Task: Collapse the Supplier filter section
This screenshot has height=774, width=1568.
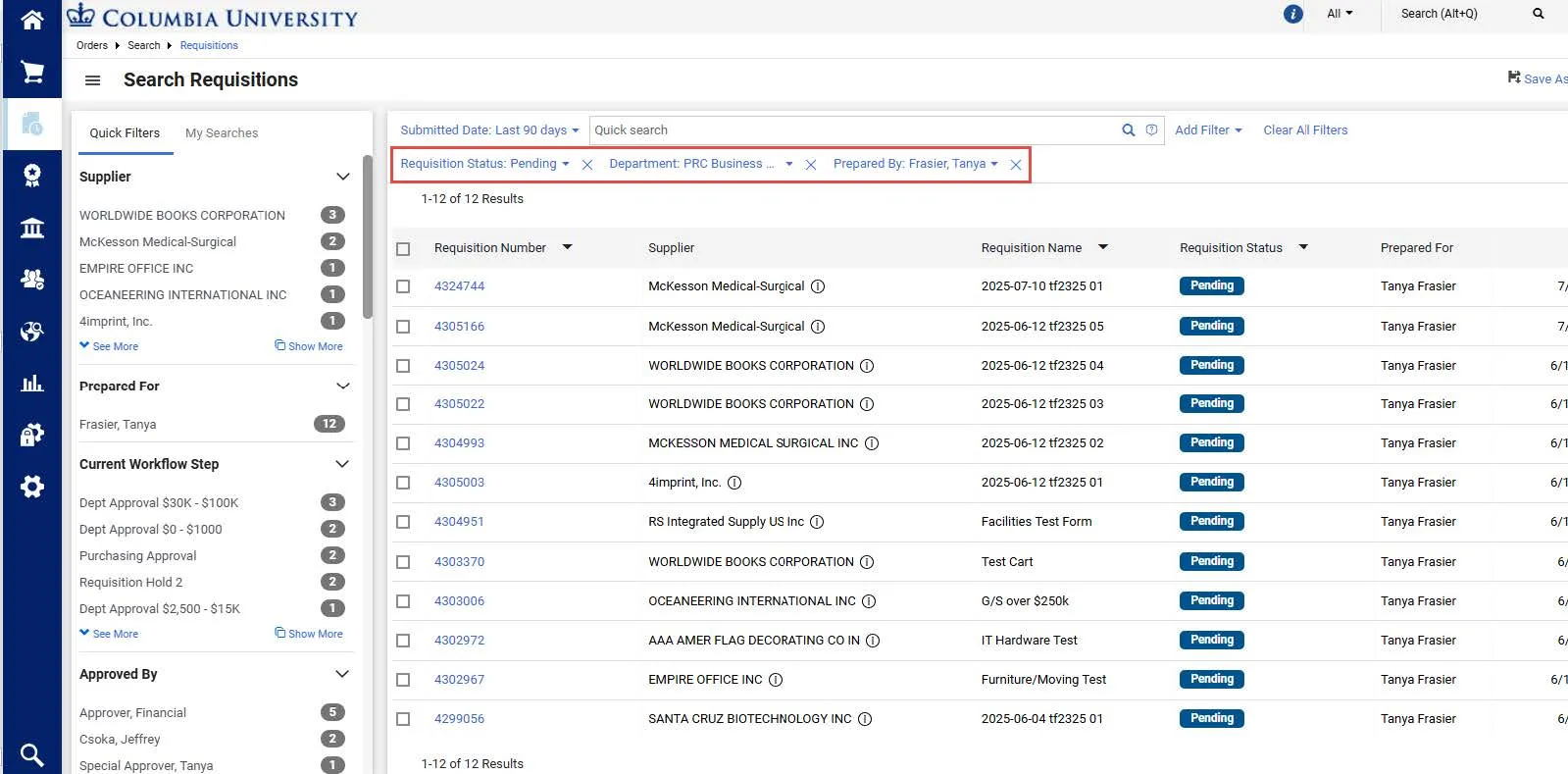Action: 343,177
